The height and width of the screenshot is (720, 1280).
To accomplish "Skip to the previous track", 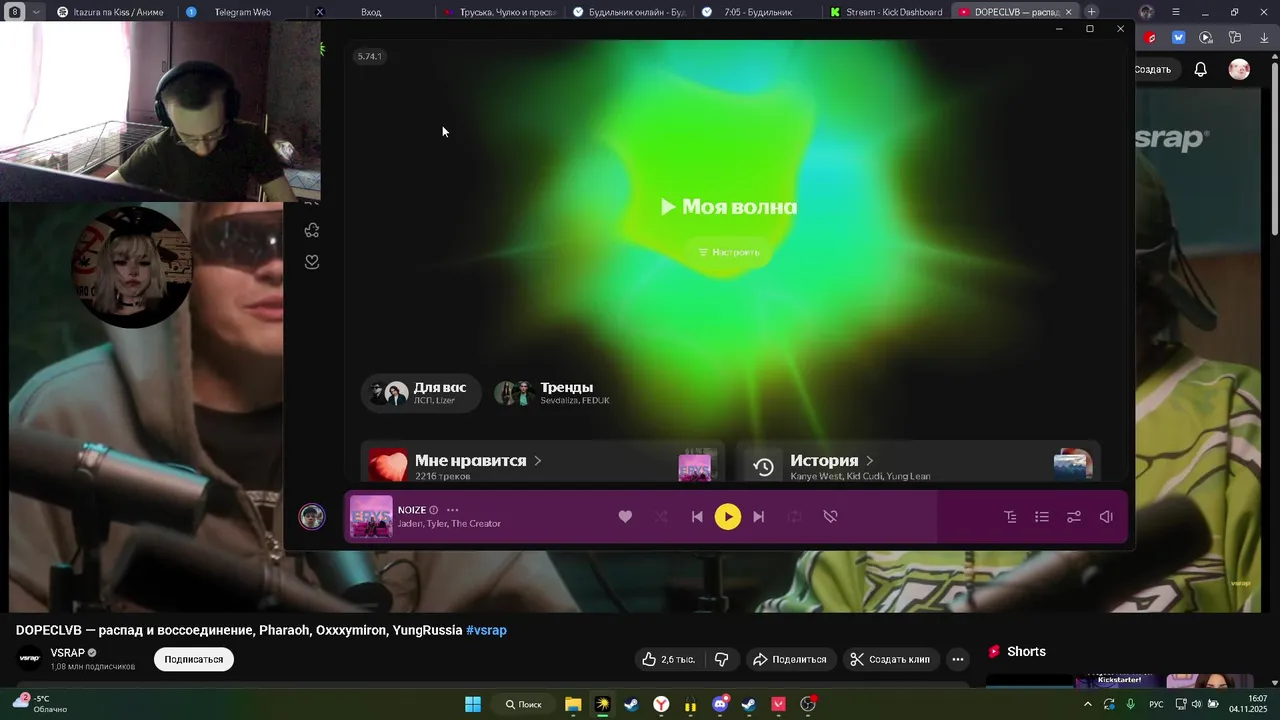I will pos(697,517).
